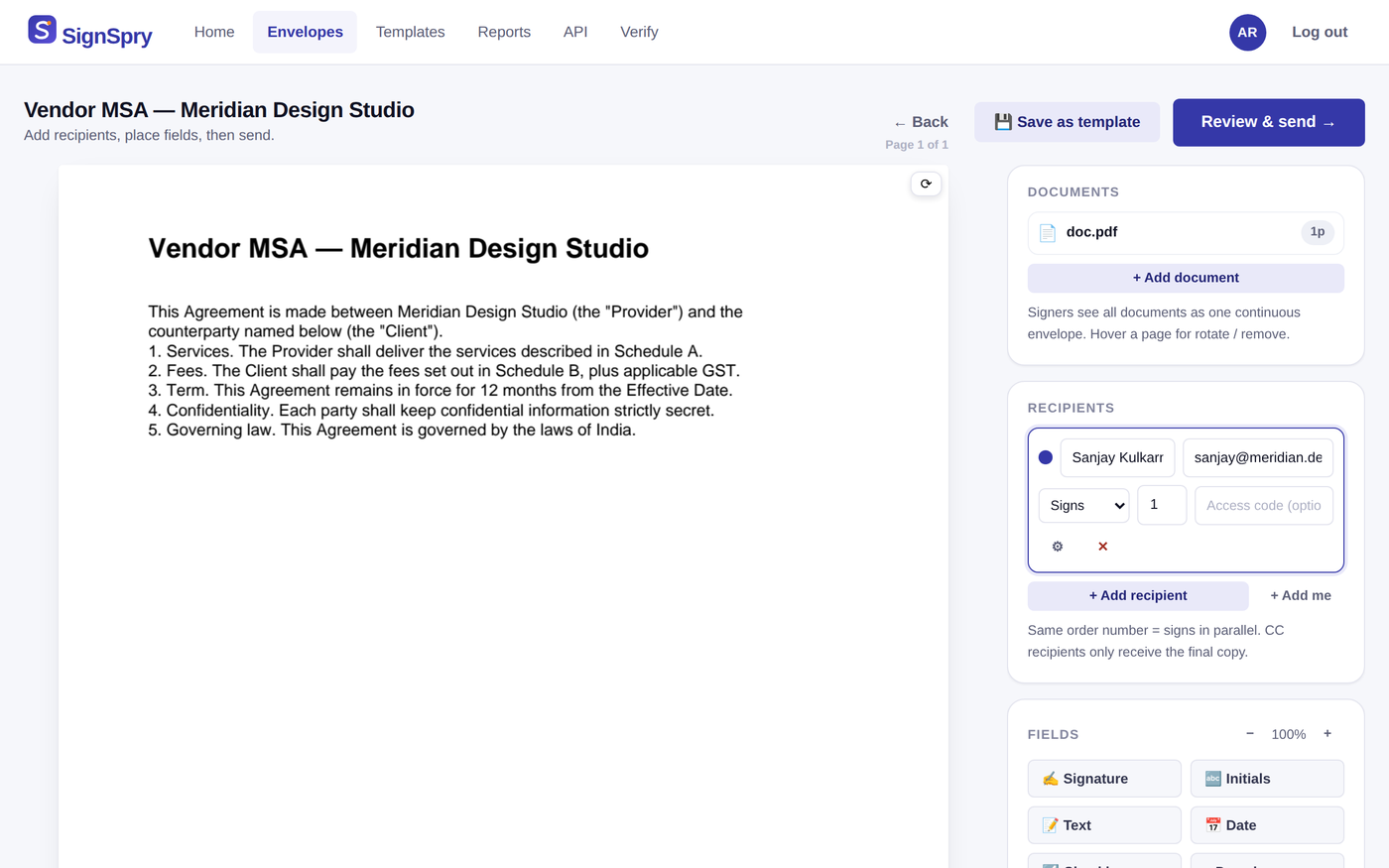Select the Text field tool

pyautogui.click(x=1104, y=825)
